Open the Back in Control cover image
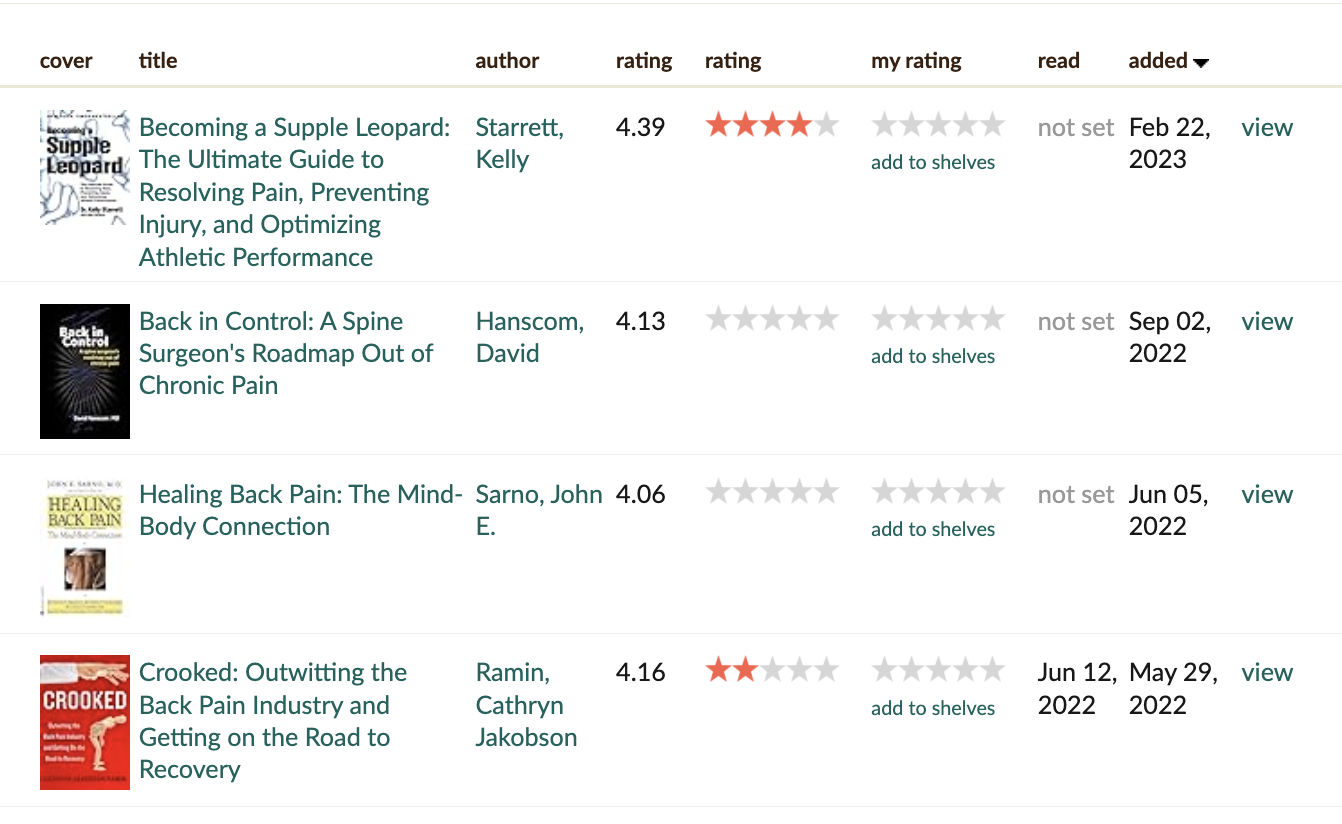This screenshot has width=1342, height=824. click(85, 371)
